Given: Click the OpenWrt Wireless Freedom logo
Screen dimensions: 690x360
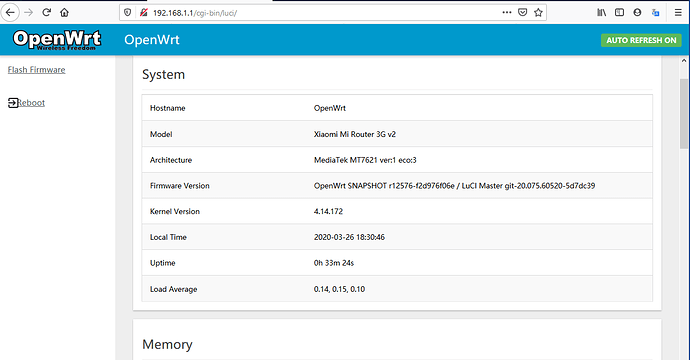Looking at the screenshot, I should 57,40.
